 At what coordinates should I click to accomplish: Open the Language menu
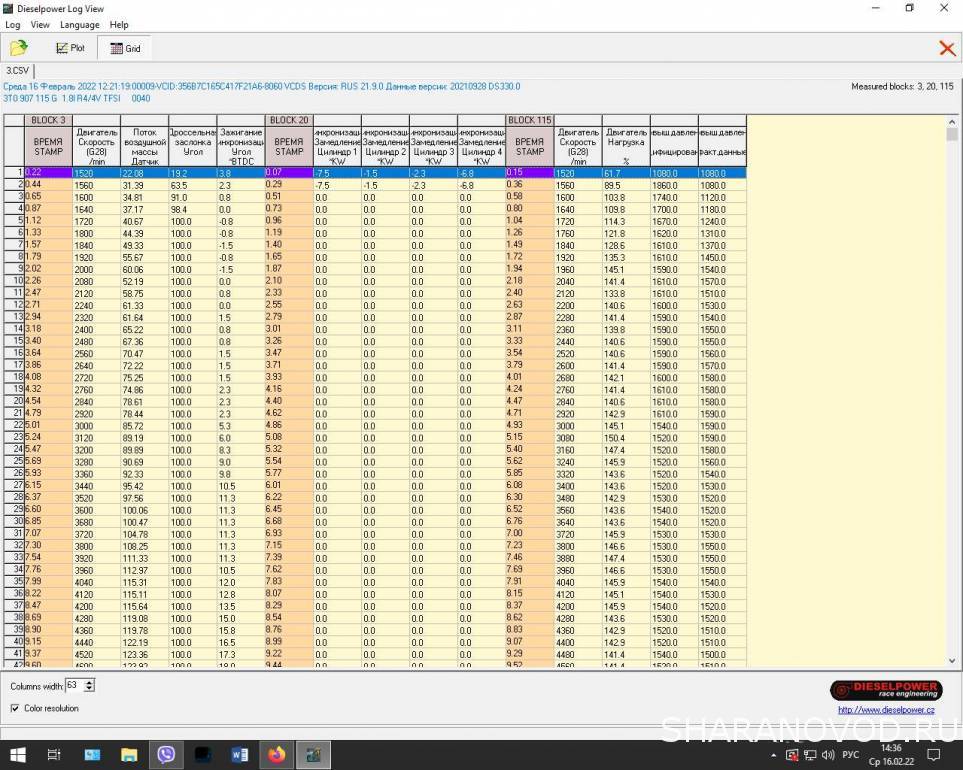tap(79, 24)
